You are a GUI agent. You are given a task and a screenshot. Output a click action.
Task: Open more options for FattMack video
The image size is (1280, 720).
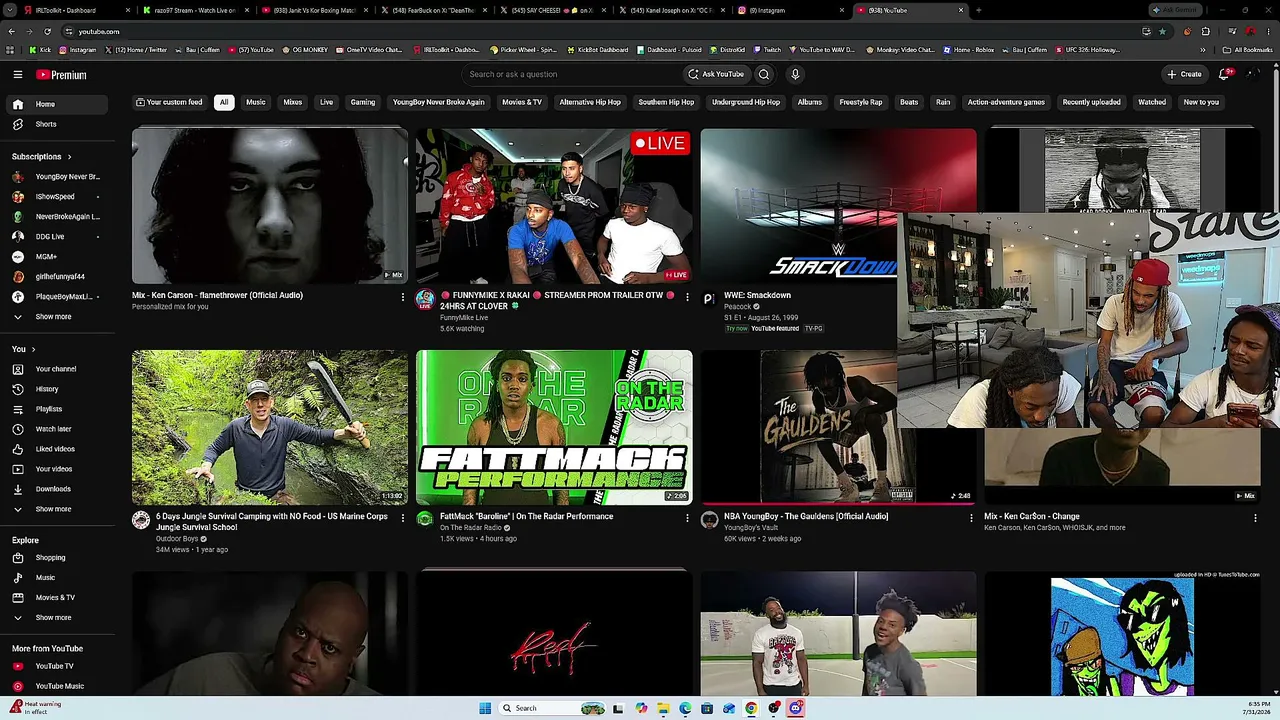[687, 518]
